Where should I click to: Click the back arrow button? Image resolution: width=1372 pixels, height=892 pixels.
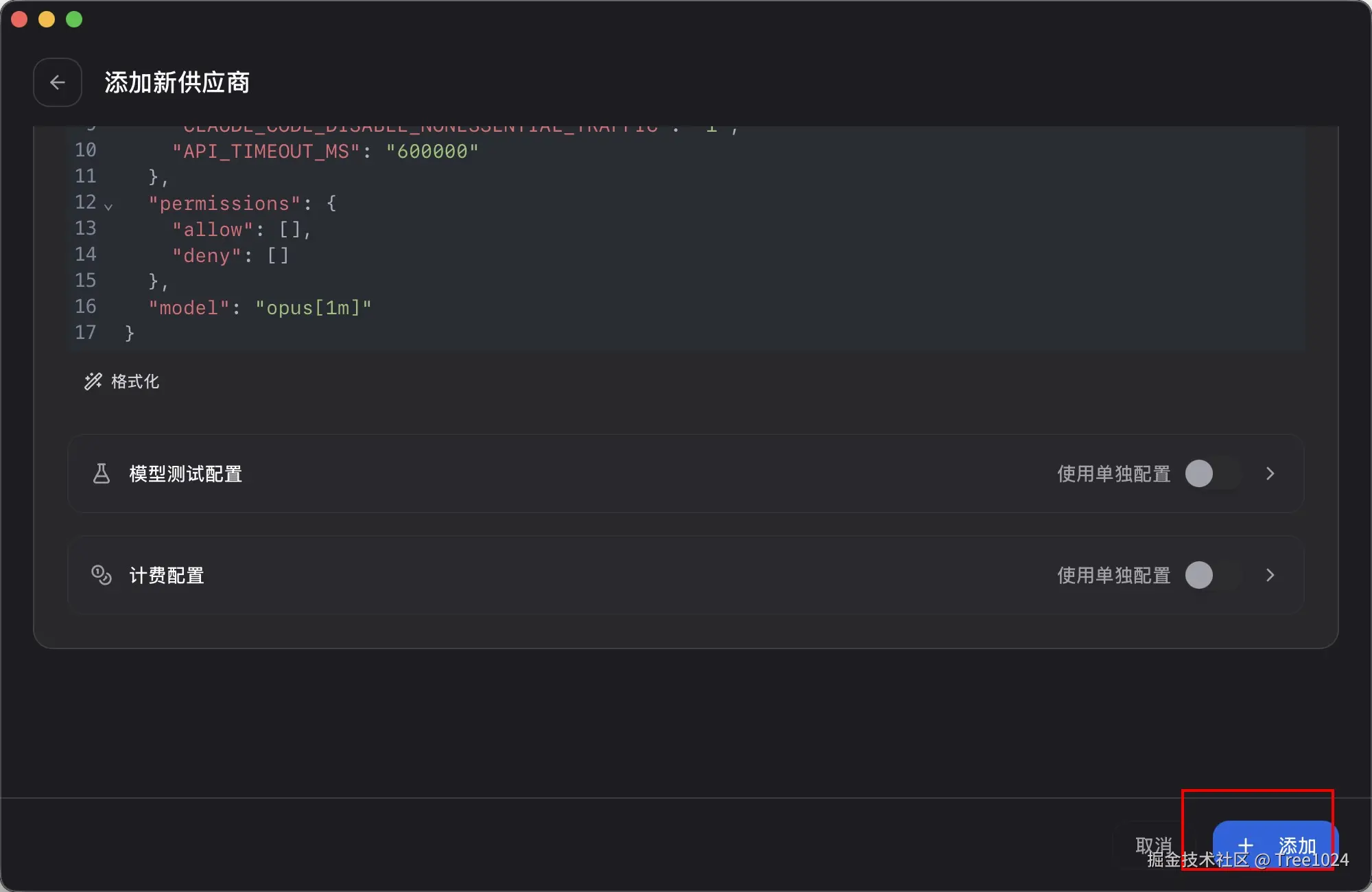pos(58,82)
